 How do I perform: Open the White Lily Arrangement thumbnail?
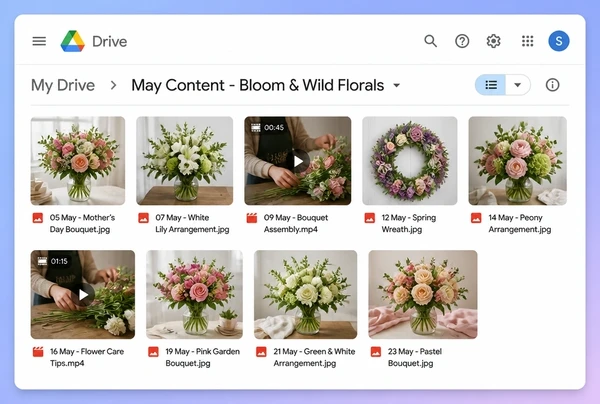pyautogui.click(x=184, y=161)
